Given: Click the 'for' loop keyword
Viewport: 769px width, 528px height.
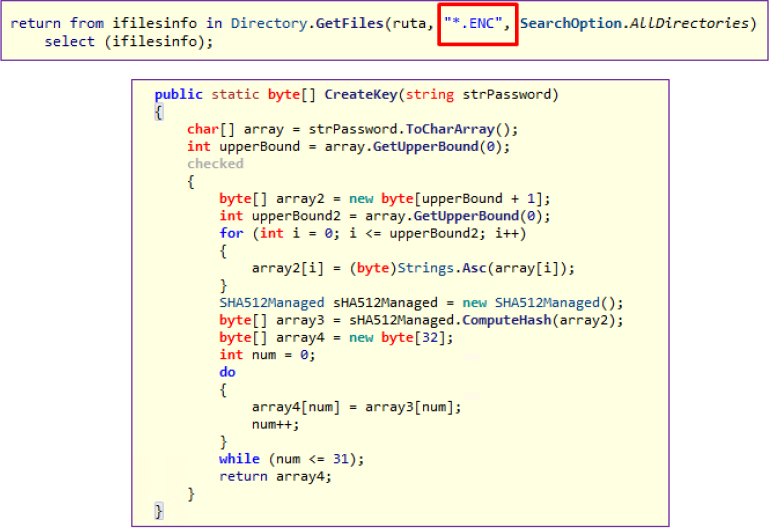Looking at the screenshot, I should click(231, 233).
